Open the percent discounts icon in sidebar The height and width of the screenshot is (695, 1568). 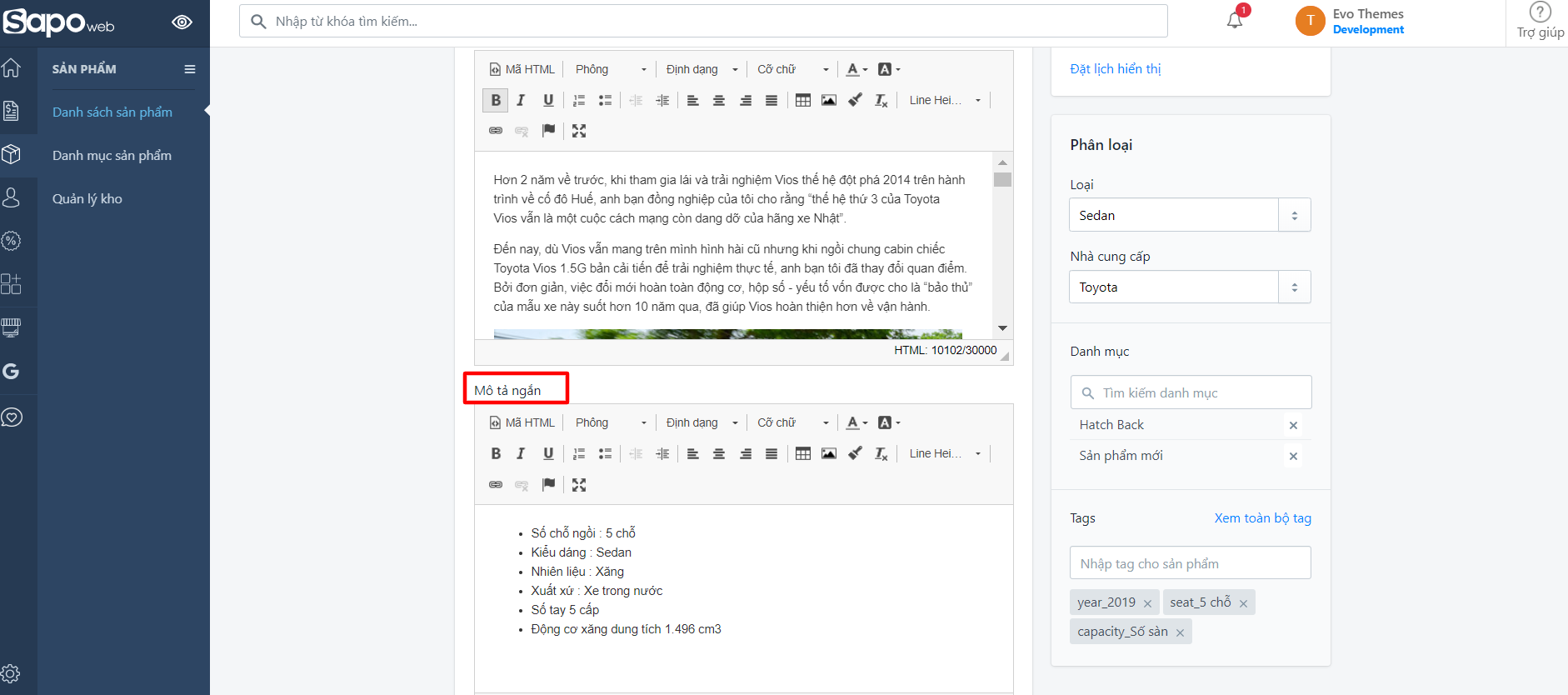[11, 241]
